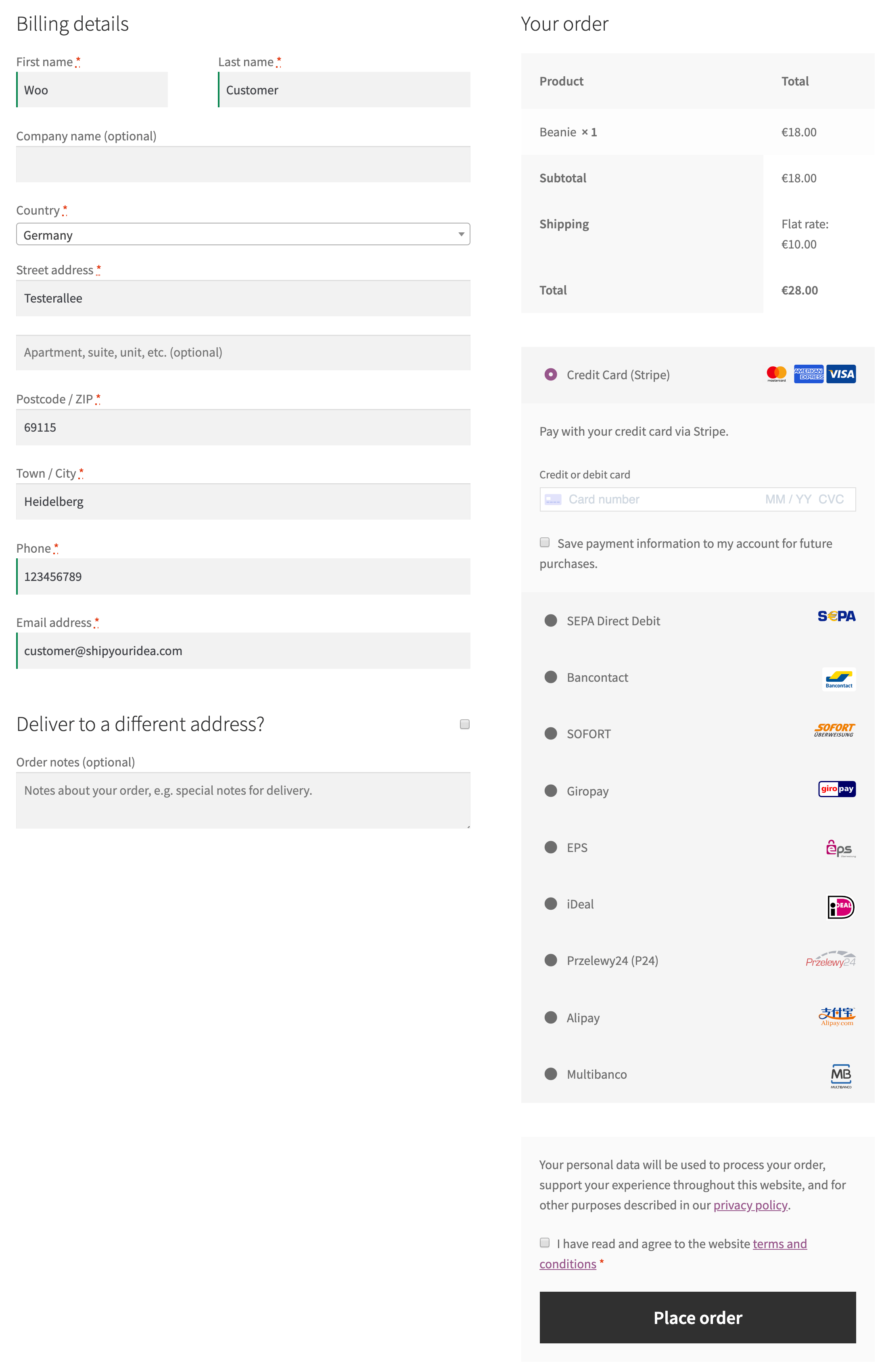Click the American Express logo
The width and height of the screenshot is (884, 1372).
click(809, 374)
